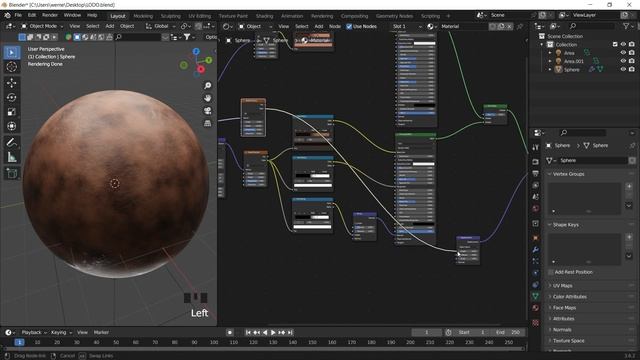Select the Transform tool
The image size is (640, 360).
[x=12, y=126]
